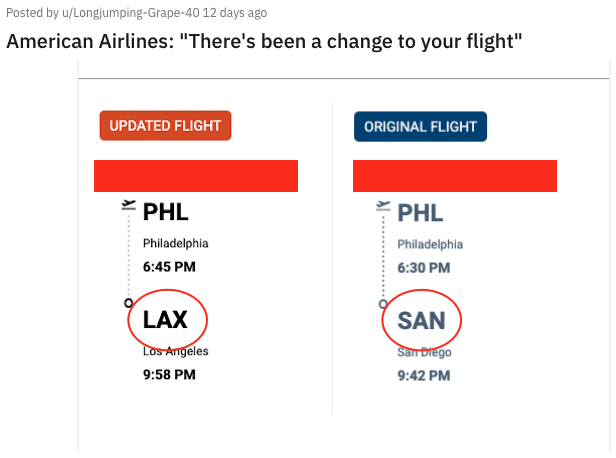
Task: Click the 9:42 PM original arrival time
Action: click(x=424, y=376)
